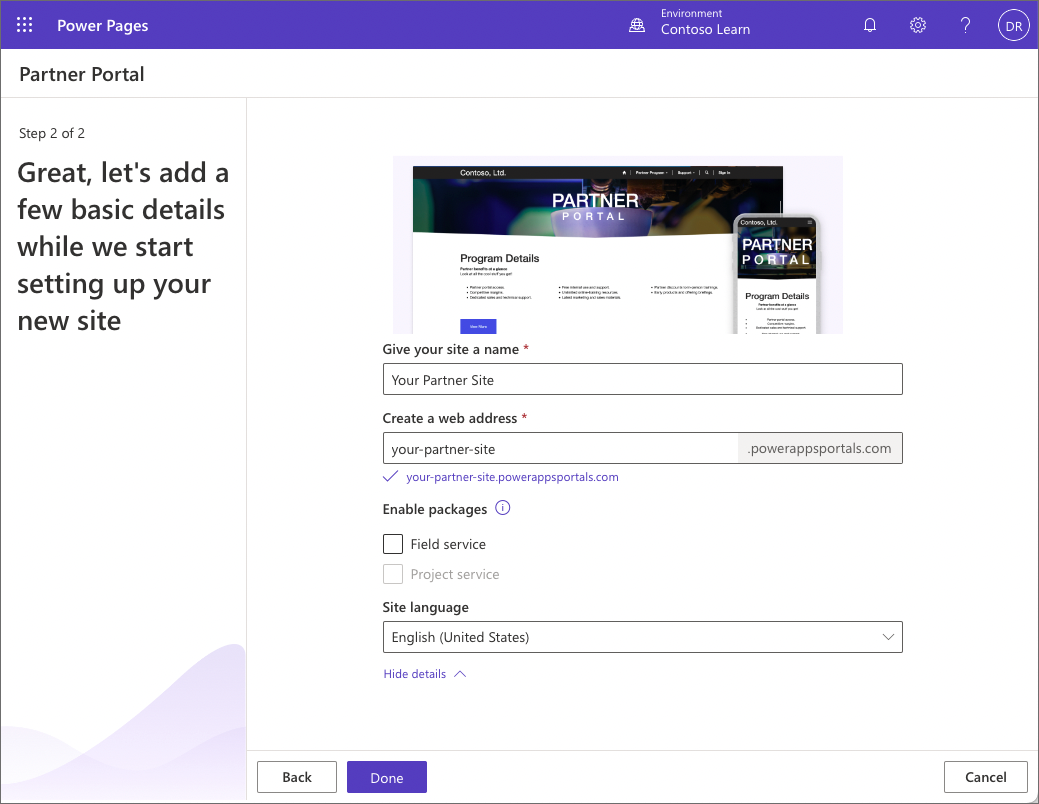Click the Partner Portal template preview image
Image resolution: width=1039 pixels, height=804 pixels.
[618, 245]
